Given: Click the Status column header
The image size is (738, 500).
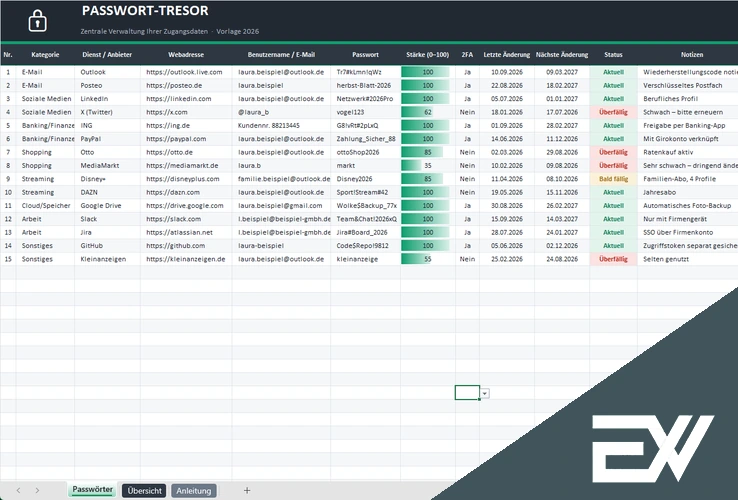Looking at the screenshot, I should coord(613,55).
